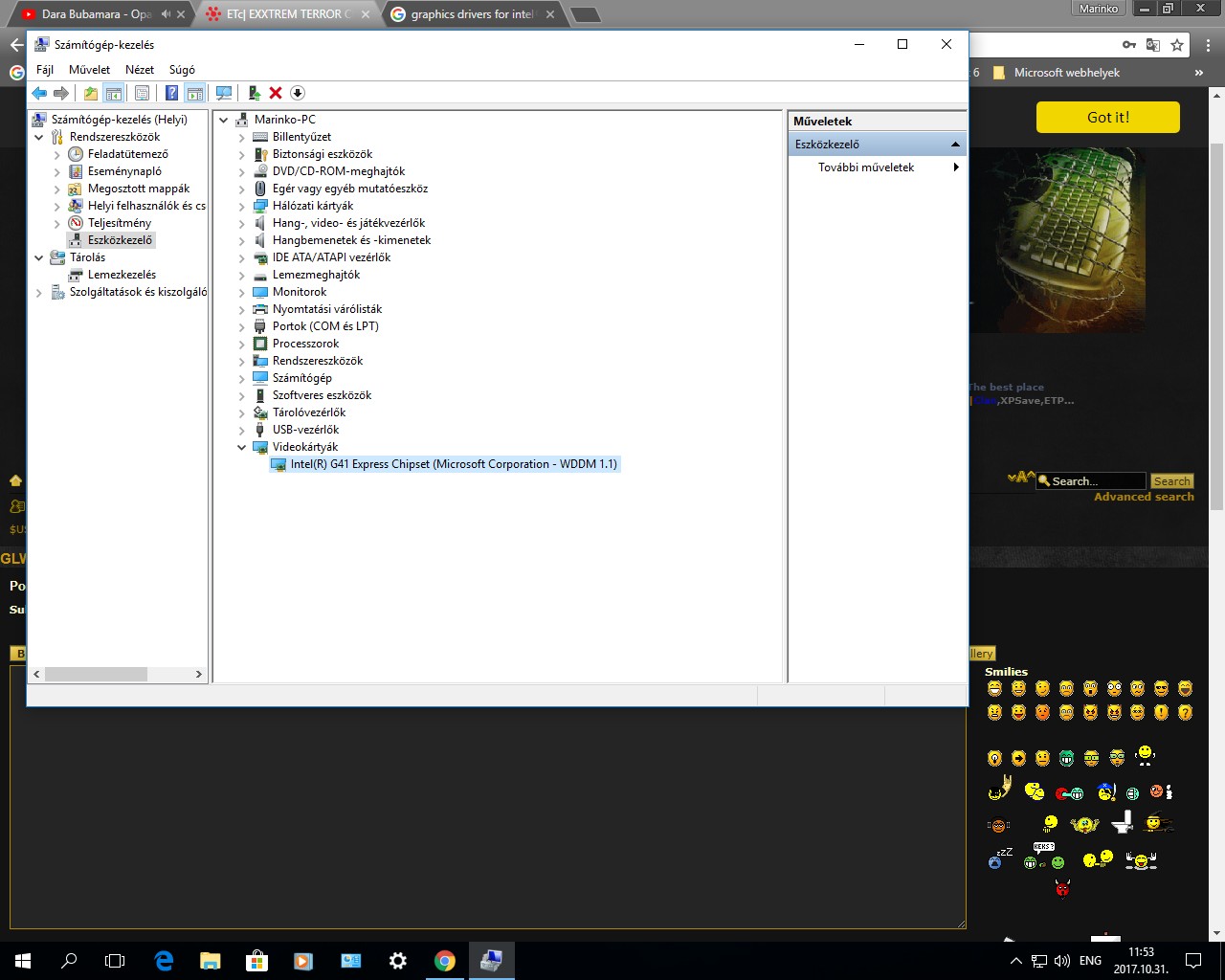Open the Nézet menu

coord(140,70)
